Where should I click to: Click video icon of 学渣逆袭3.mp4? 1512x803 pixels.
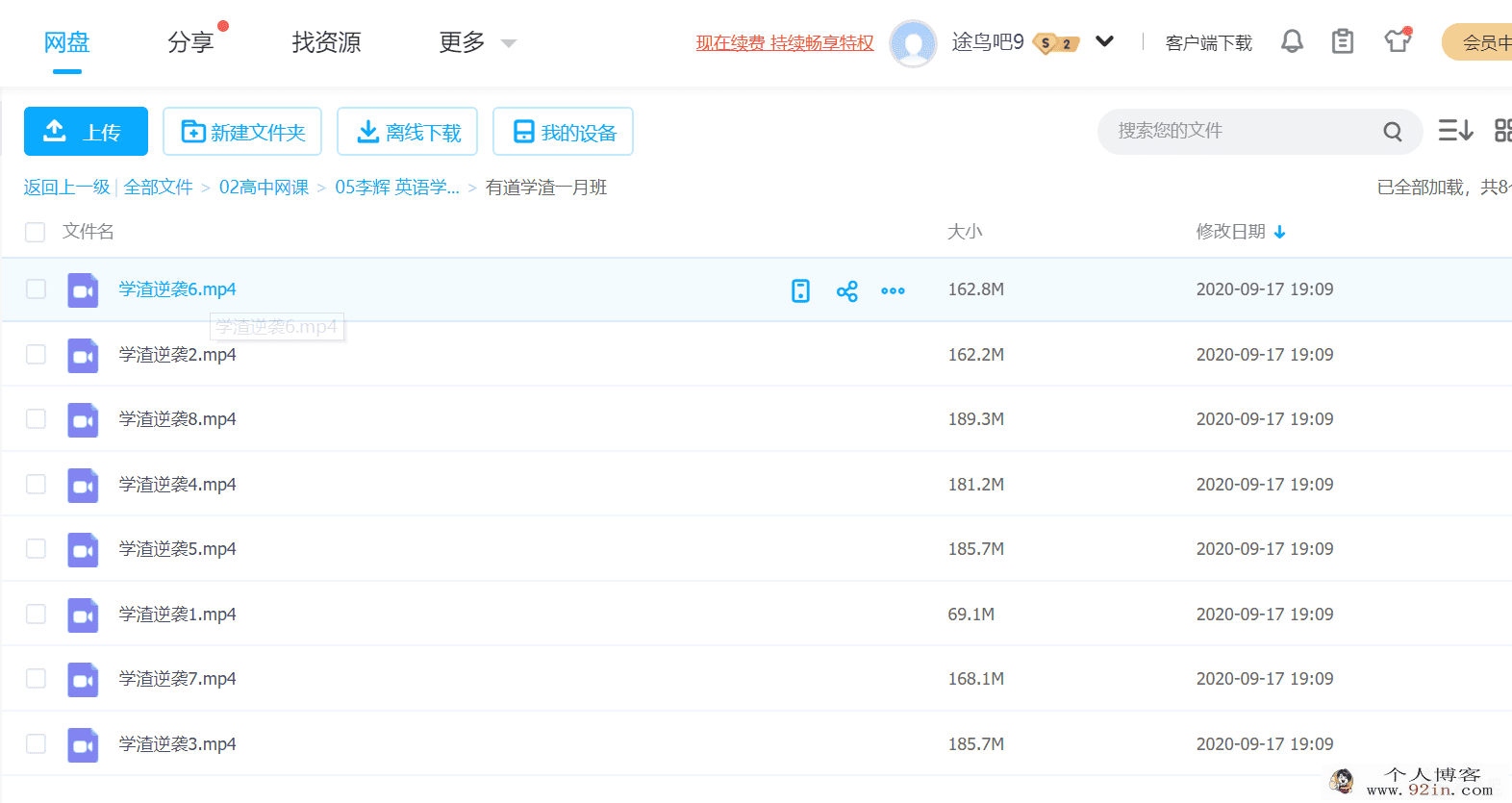[x=83, y=745]
